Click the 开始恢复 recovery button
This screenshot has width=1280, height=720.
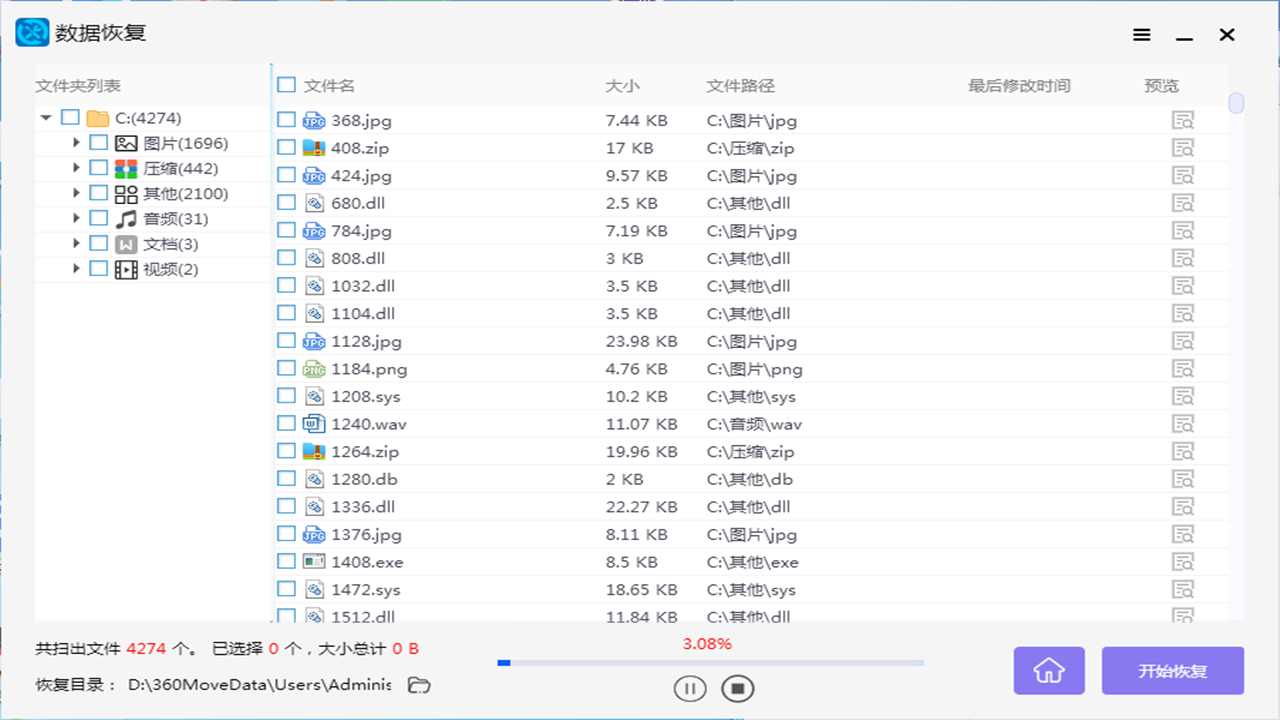[1172, 671]
